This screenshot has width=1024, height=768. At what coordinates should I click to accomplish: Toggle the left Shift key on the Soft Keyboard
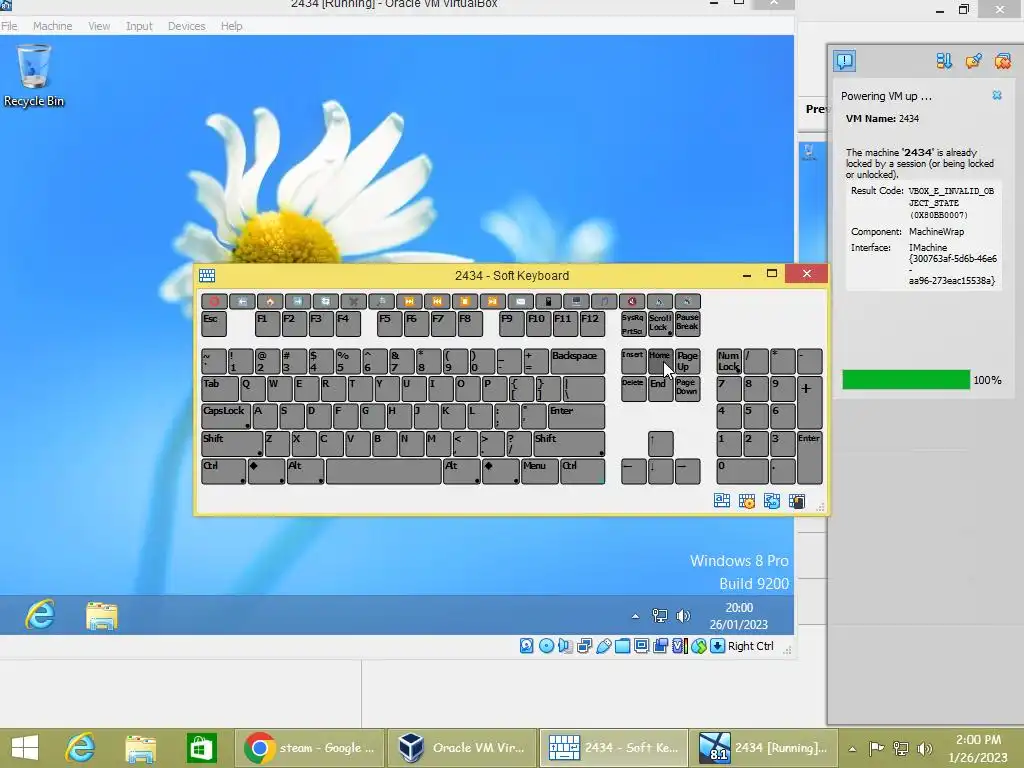[232, 443]
